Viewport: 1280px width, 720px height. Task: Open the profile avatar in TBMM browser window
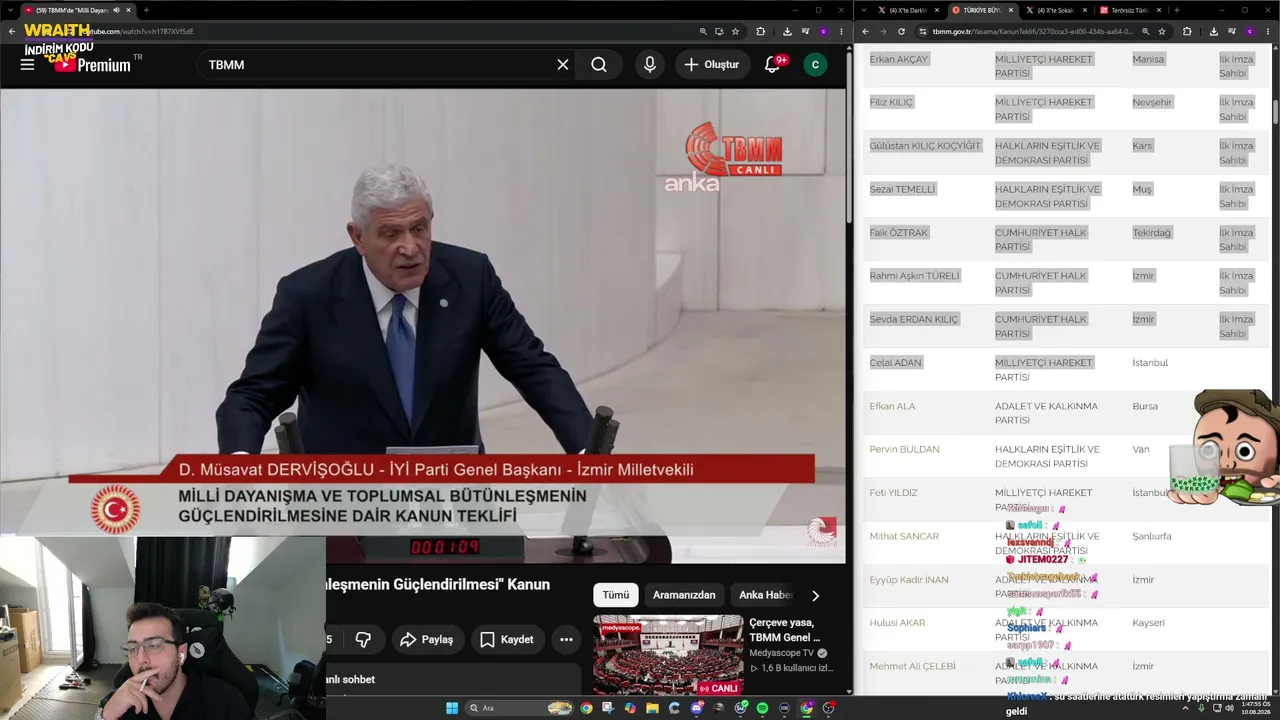pos(1248,31)
